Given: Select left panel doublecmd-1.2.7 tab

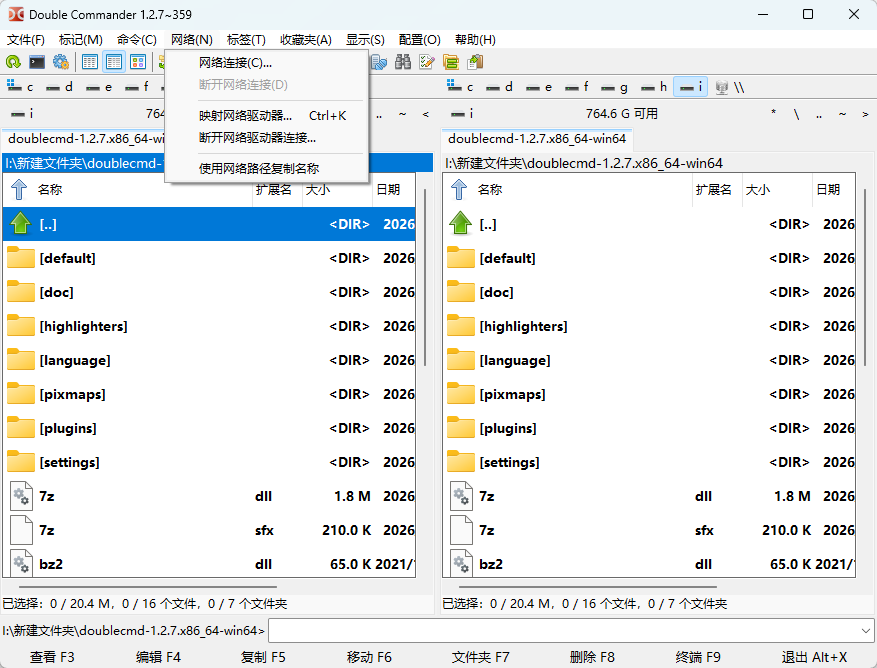Looking at the screenshot, I should [x=84, y=139].
